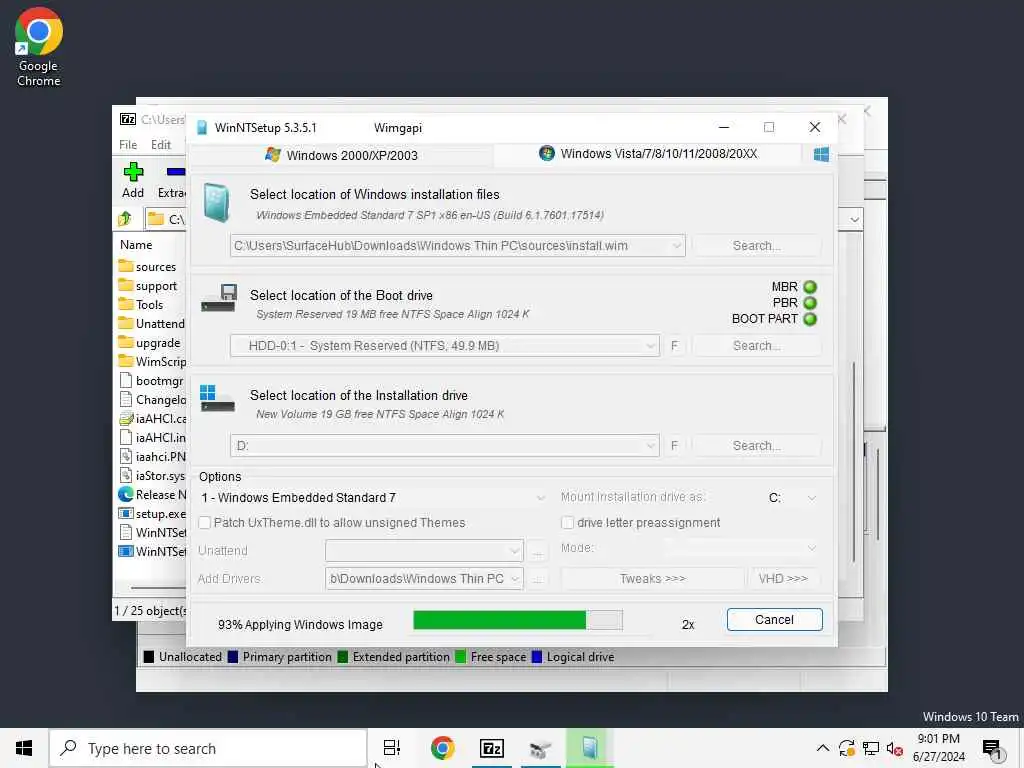Click the muted volume tray icon
The height and width of the screenshot is (768, 1024).
894,748
